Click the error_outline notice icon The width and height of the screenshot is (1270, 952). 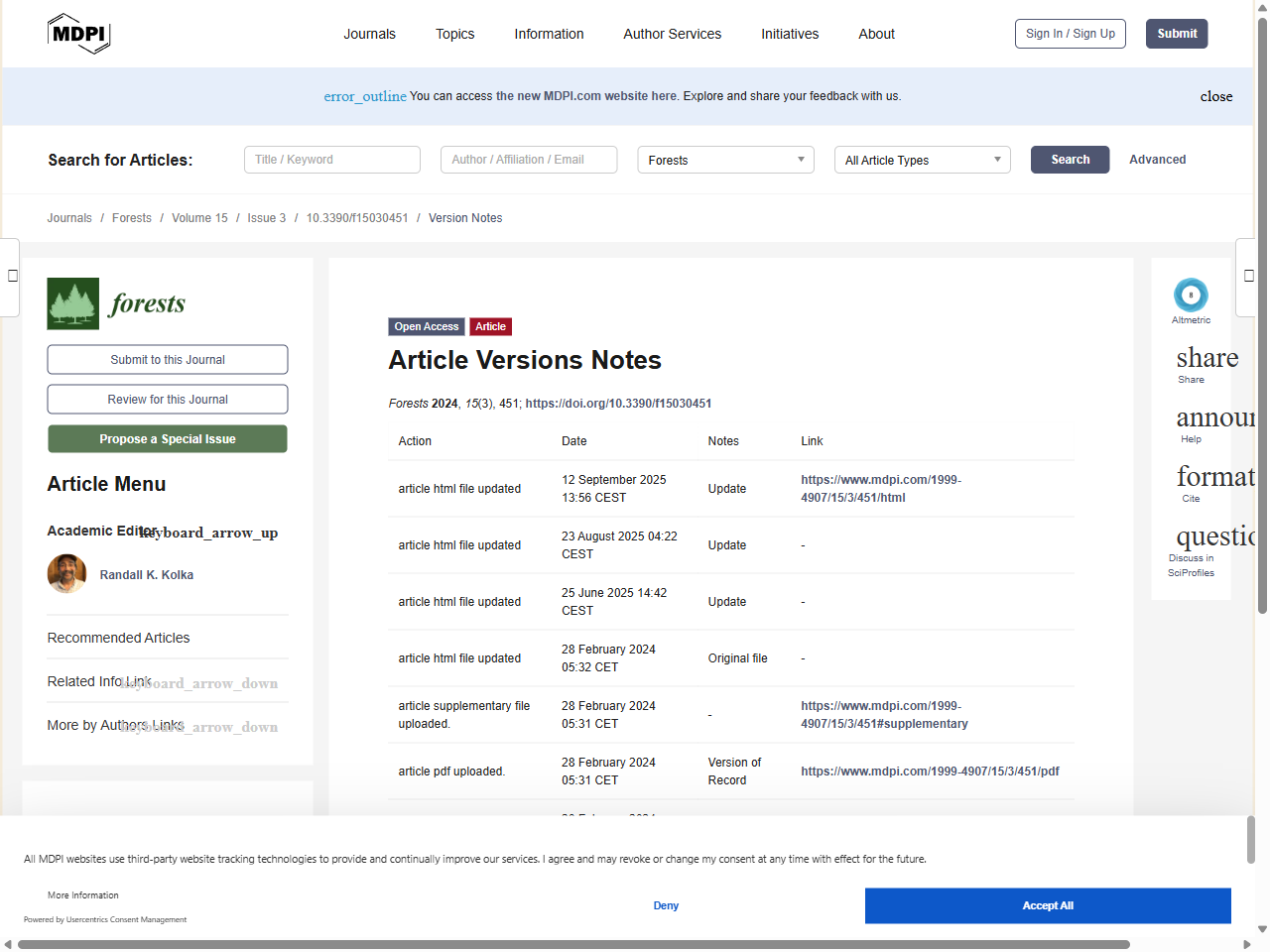(x=365, y=96)
